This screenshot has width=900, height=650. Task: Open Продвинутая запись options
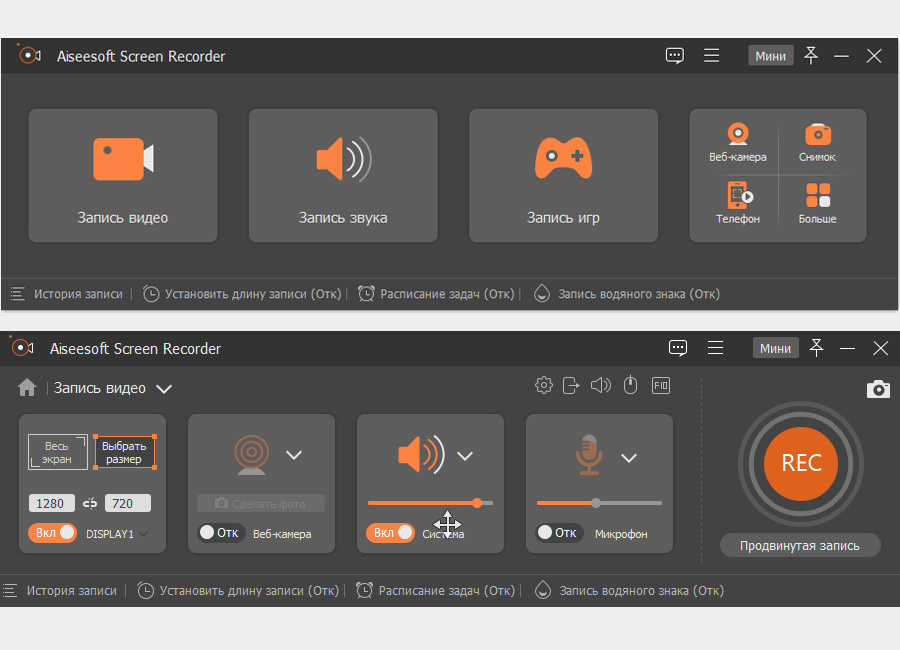tap(800, 545)
